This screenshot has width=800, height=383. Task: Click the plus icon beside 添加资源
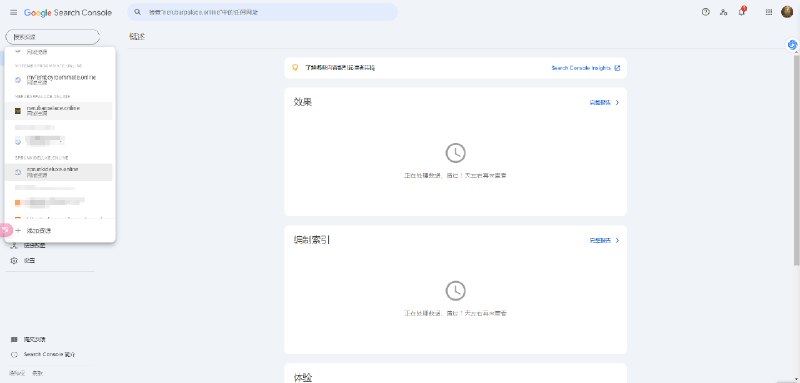pos(18,231)
